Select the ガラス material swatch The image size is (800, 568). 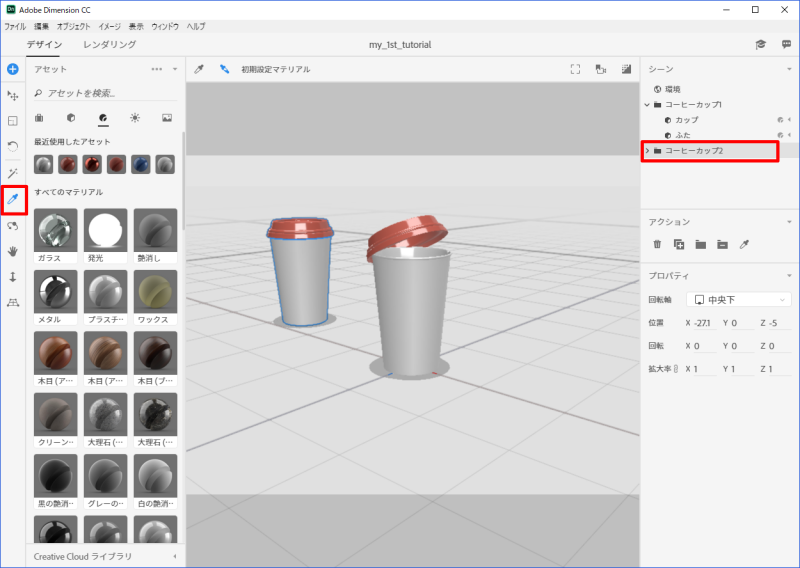(x=56, y=232)
